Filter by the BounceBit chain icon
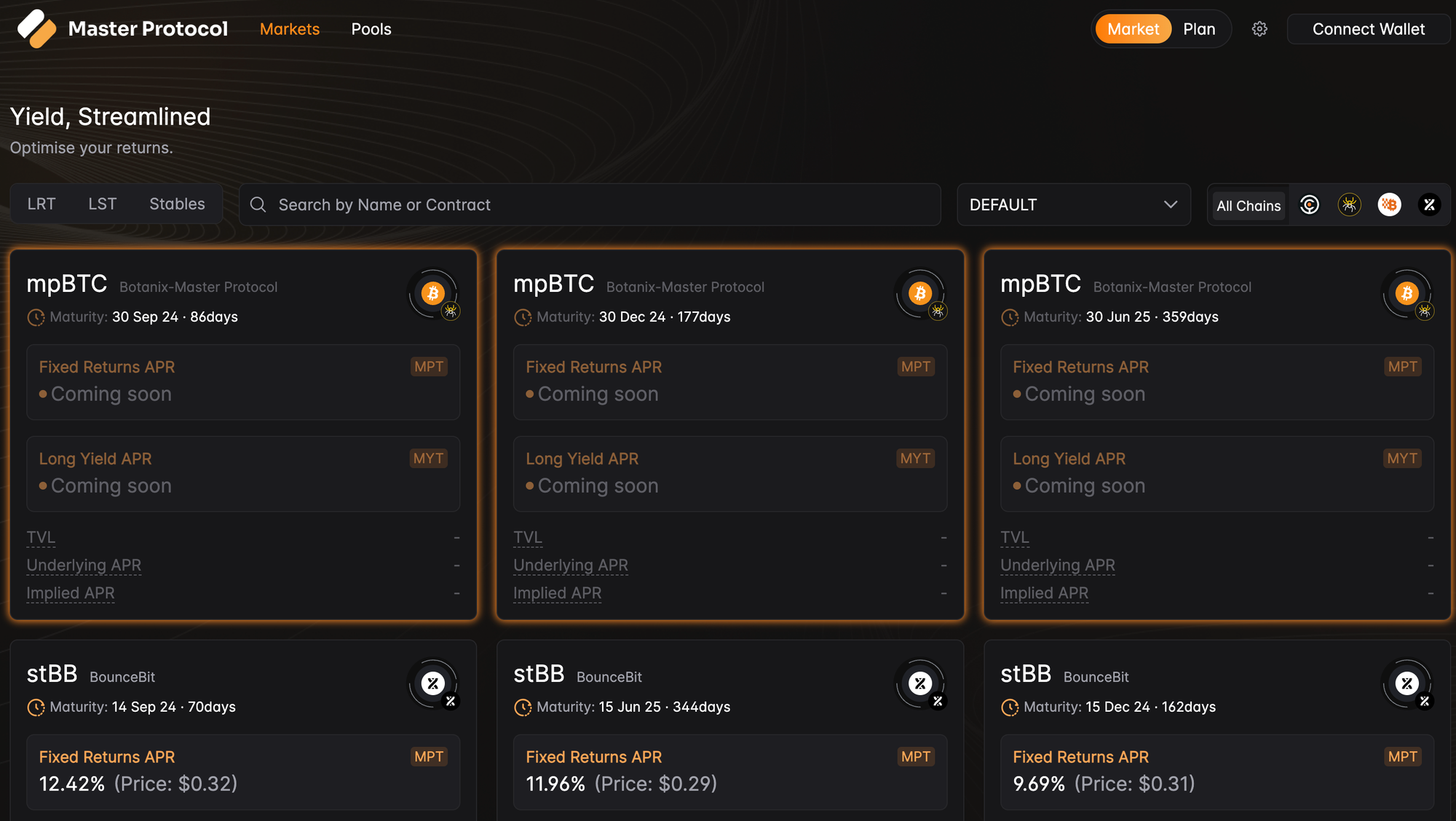The height and width of the screenshot is (821, 1456). coord(1429,205)
